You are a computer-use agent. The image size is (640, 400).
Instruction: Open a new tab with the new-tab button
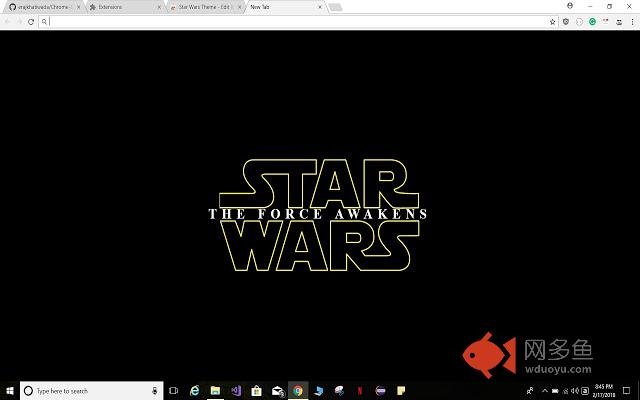point(335,7)
